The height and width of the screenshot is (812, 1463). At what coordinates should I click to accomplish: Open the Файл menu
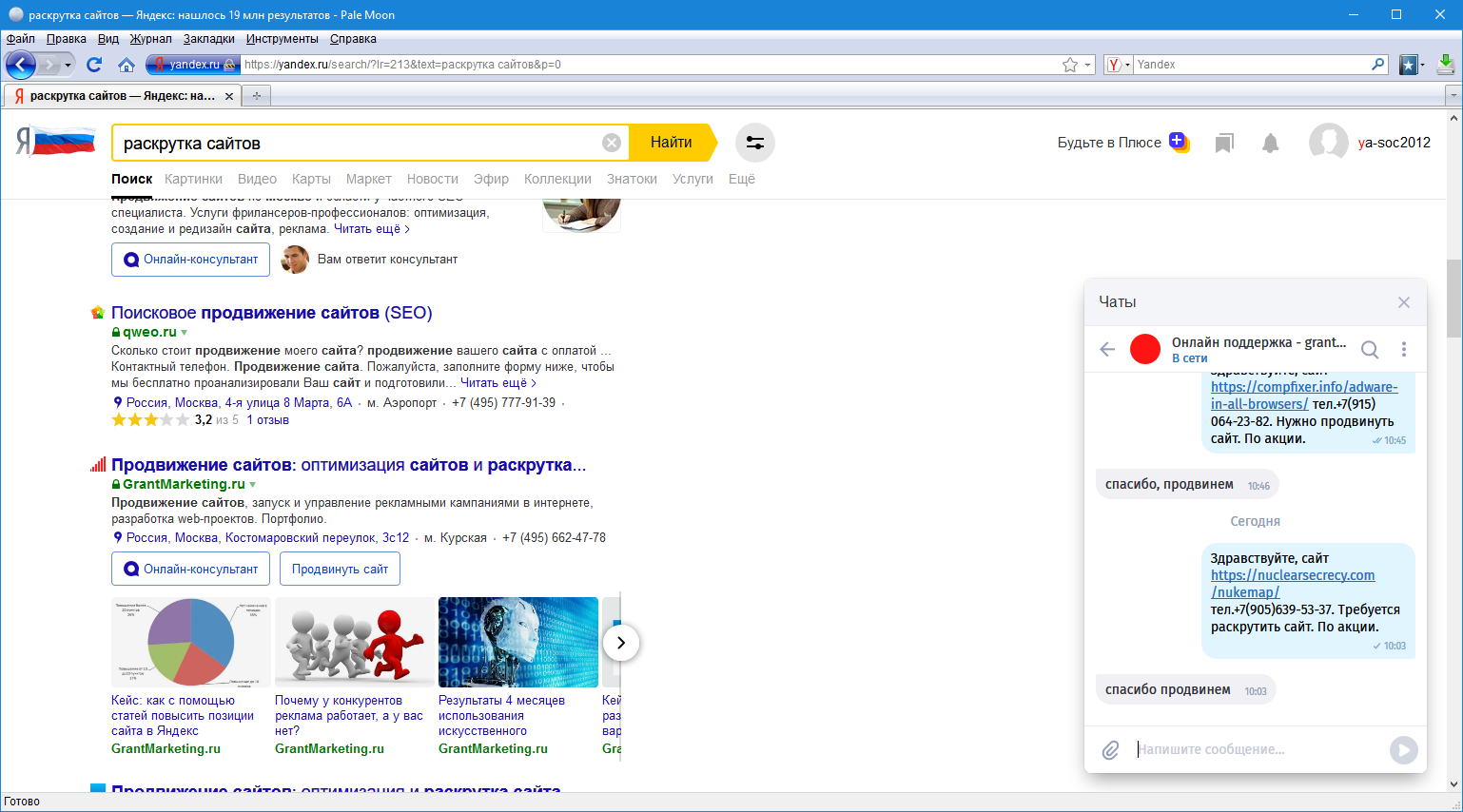(x=20, y=39)
